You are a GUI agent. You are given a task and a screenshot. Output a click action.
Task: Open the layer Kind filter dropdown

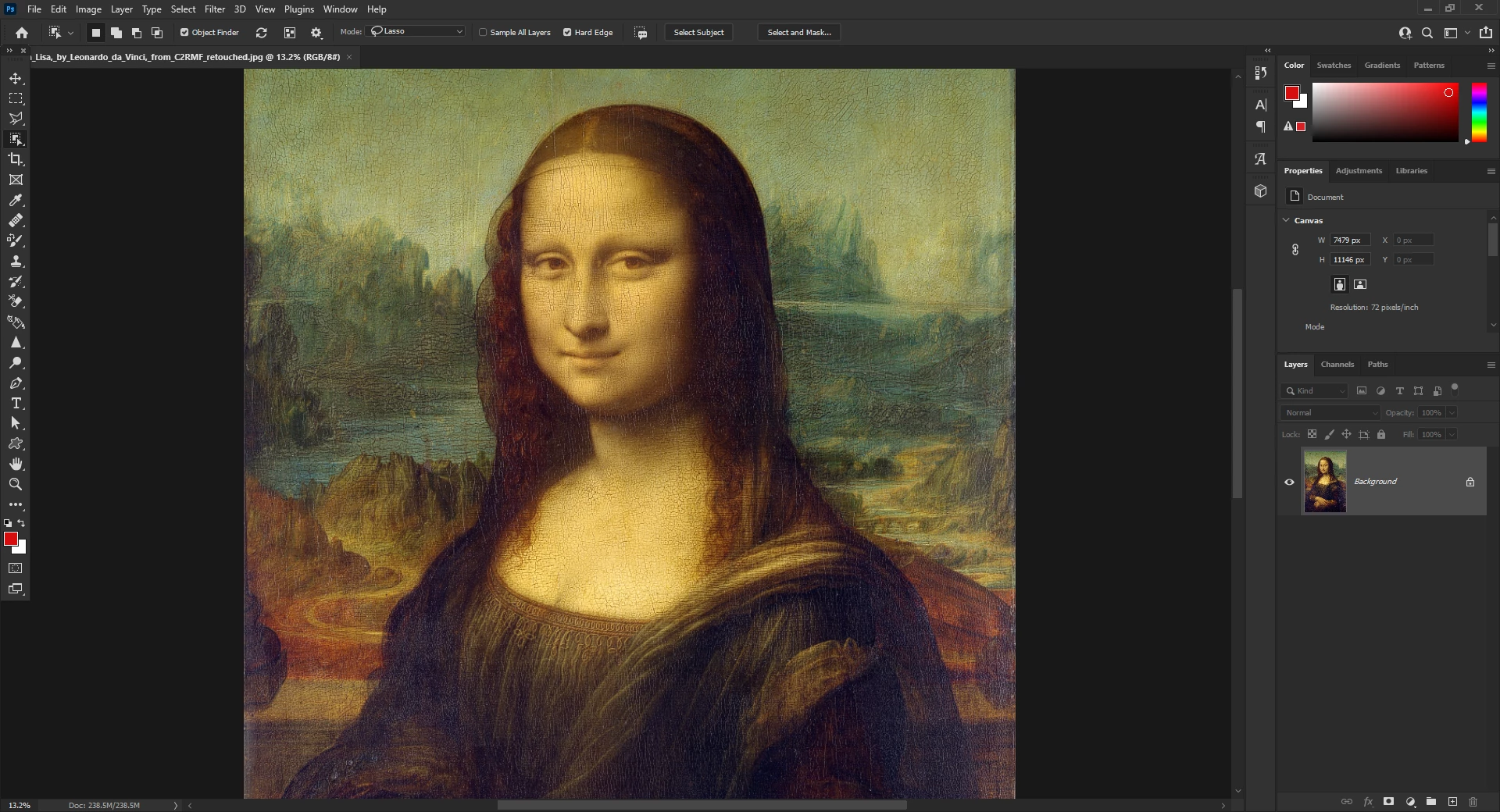coord(1315,390)
